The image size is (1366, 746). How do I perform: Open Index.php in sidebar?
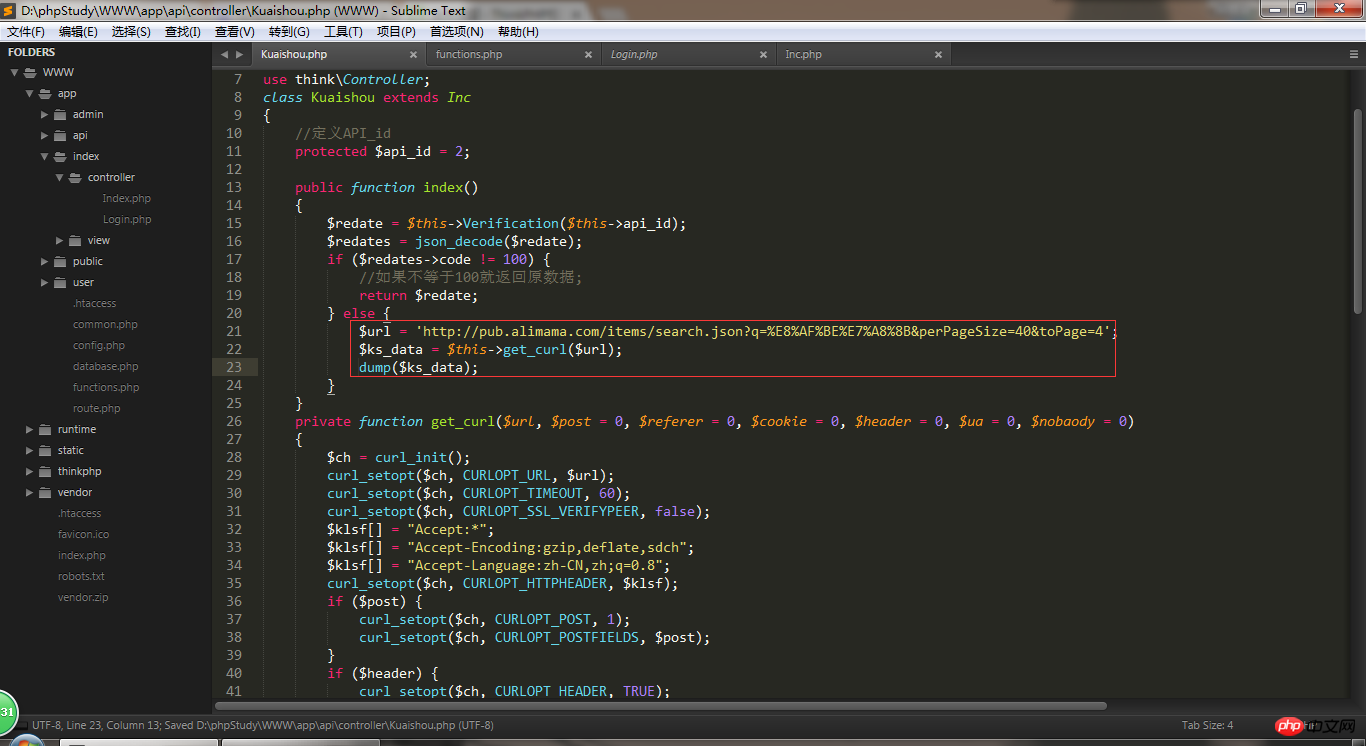point(126,199)
